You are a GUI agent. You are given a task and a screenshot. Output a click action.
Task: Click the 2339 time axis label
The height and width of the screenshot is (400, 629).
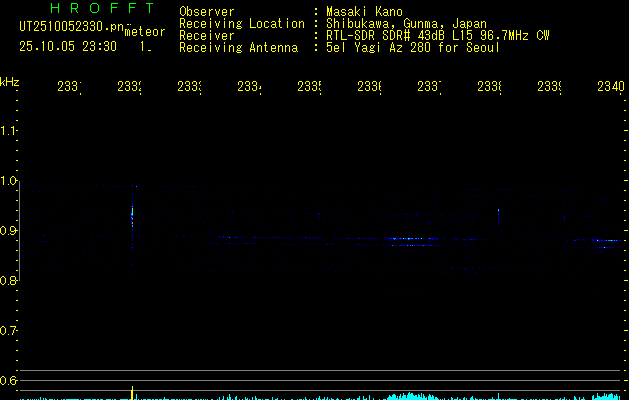pyautogui.click(x=549, y=87)
